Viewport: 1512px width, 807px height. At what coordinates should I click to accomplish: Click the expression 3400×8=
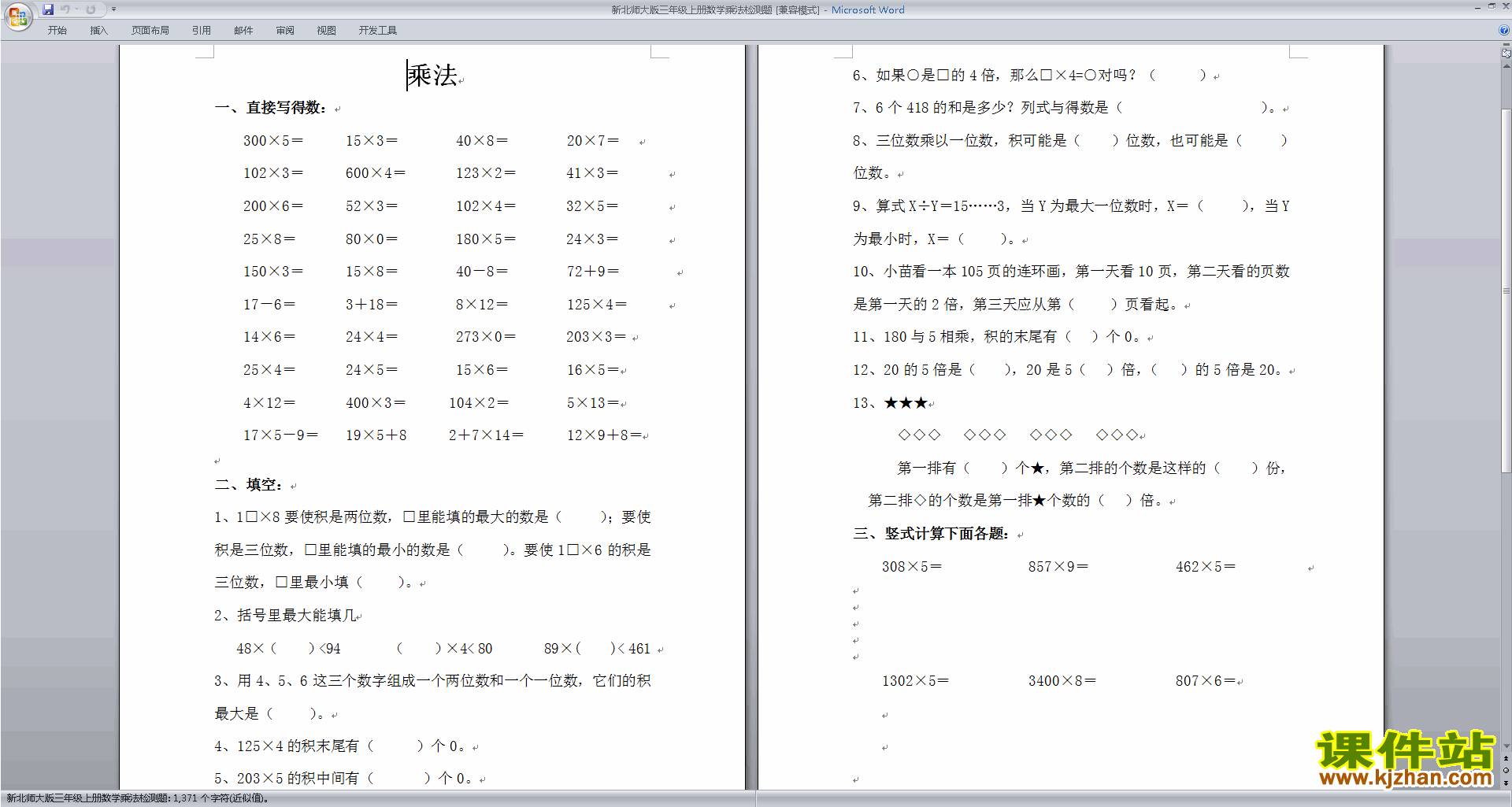point(1062,681)
